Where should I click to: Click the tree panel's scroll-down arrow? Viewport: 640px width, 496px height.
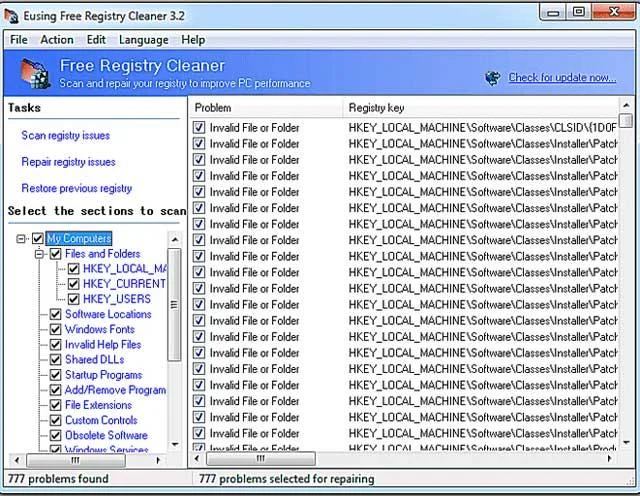tap(175, 444)
